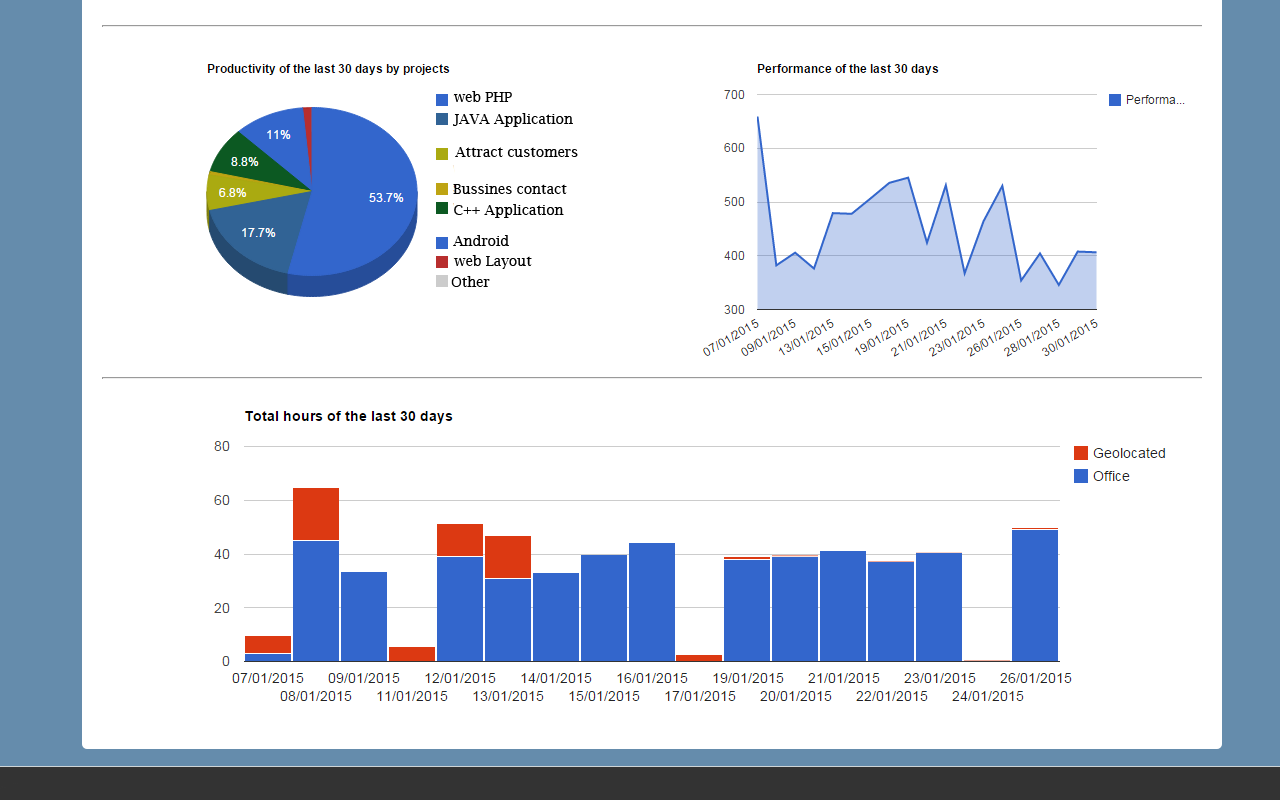
Task: Click the 30/01/2015 label on the line chart axis
Action: tap(1070, 340)
